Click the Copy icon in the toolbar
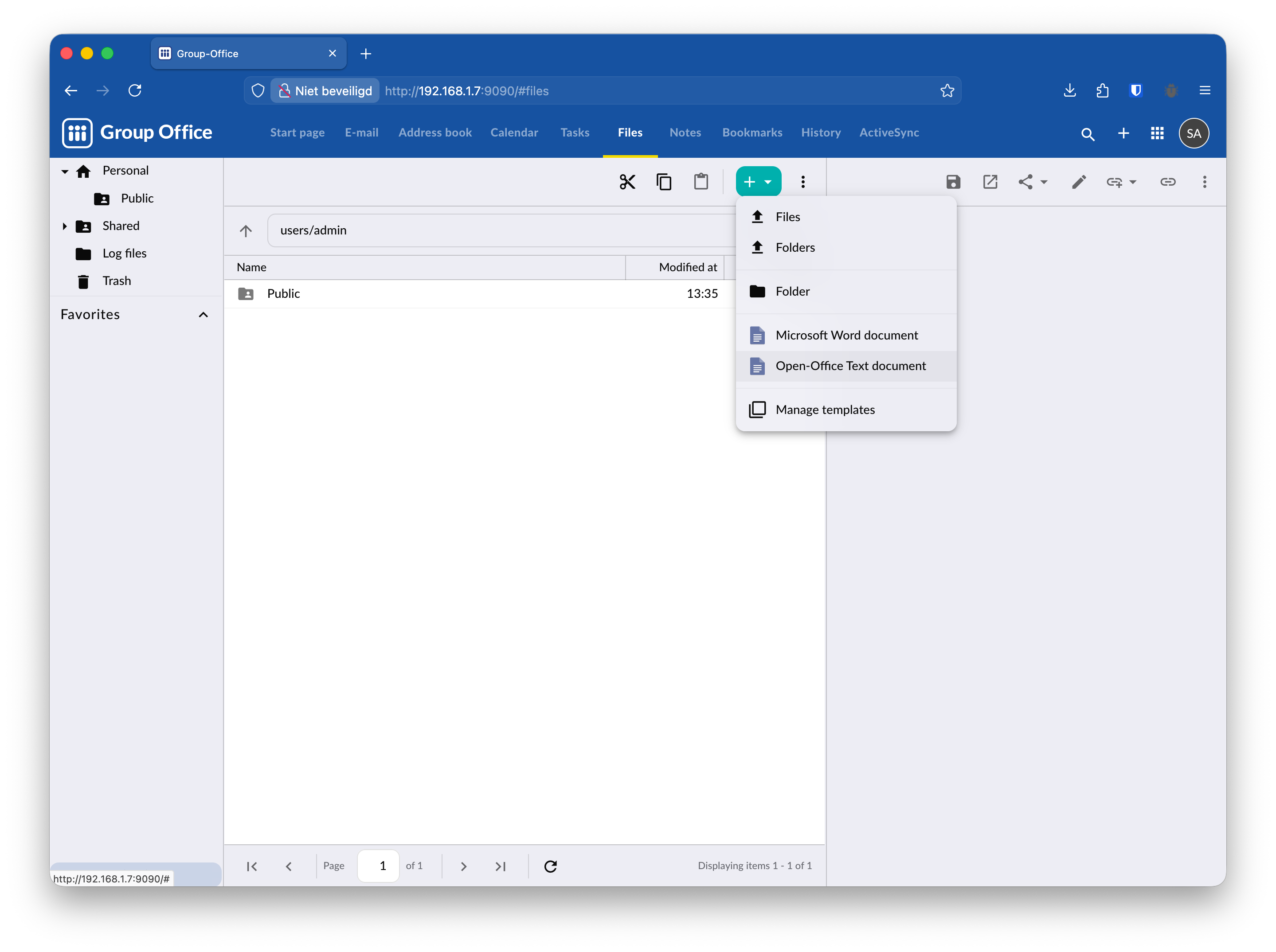Screen dimensions: 1276x952 coord(664,181)
